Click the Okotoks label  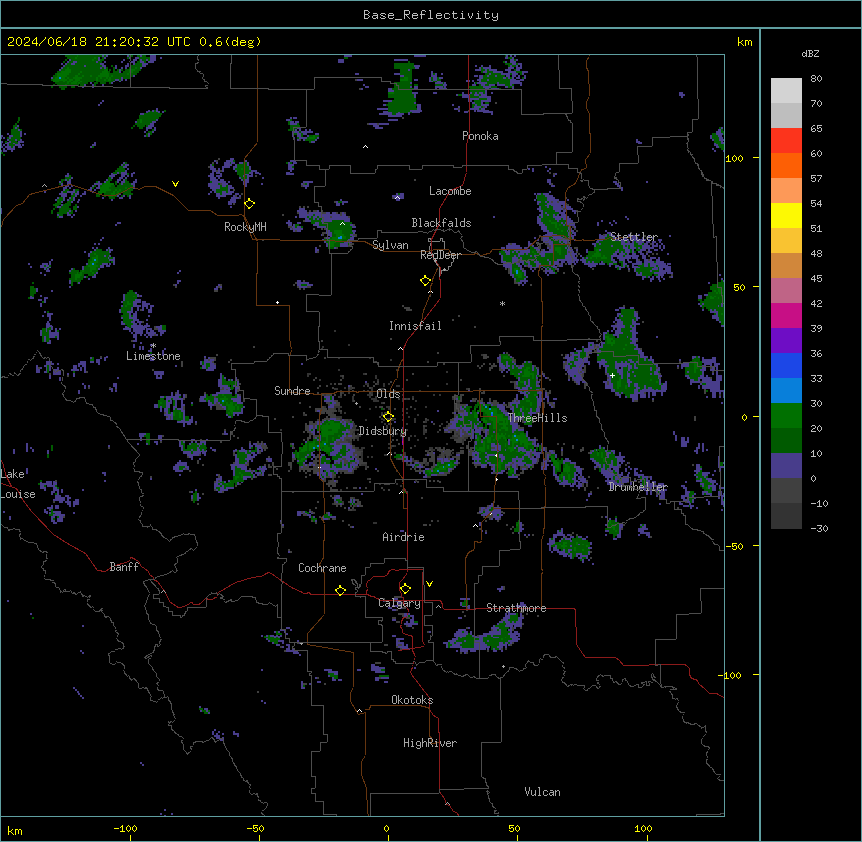coord(412,700)
